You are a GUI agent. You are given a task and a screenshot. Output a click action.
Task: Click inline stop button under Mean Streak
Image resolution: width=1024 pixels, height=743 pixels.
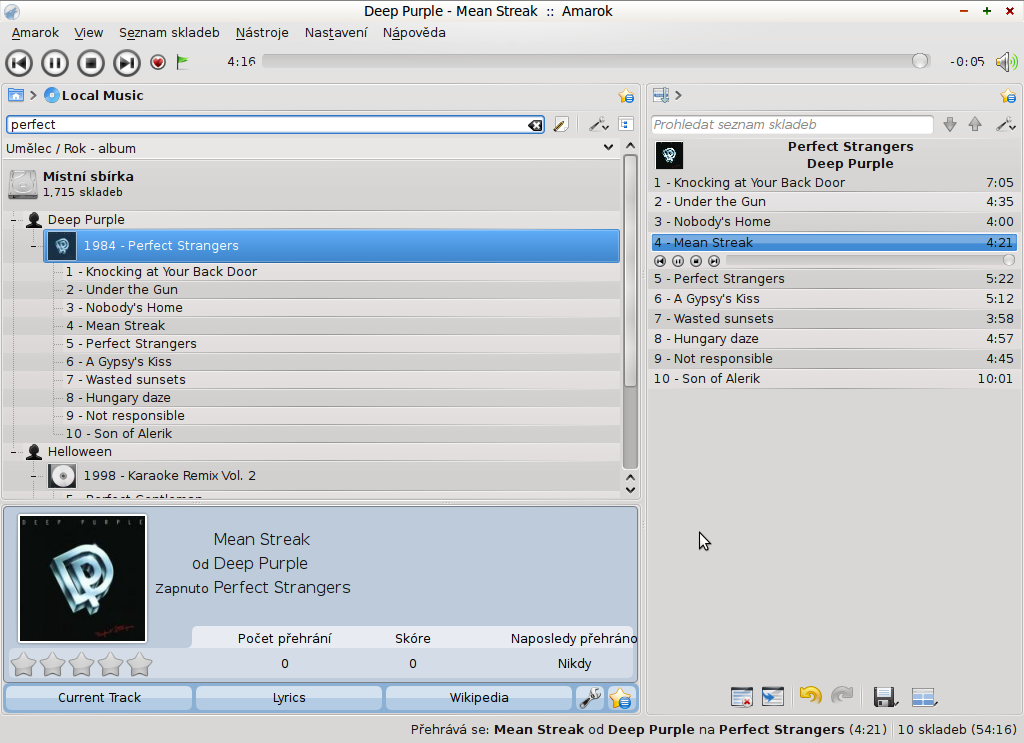(696, 261)
